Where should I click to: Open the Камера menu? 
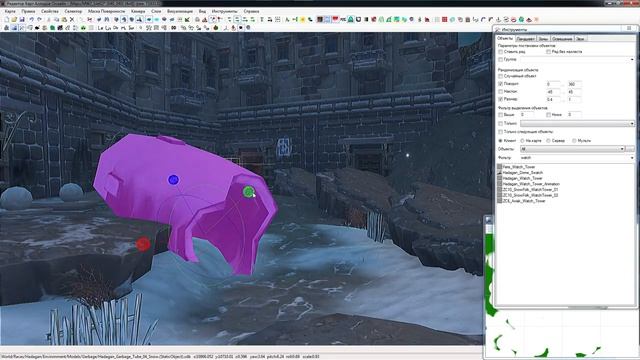click(138, 11)
